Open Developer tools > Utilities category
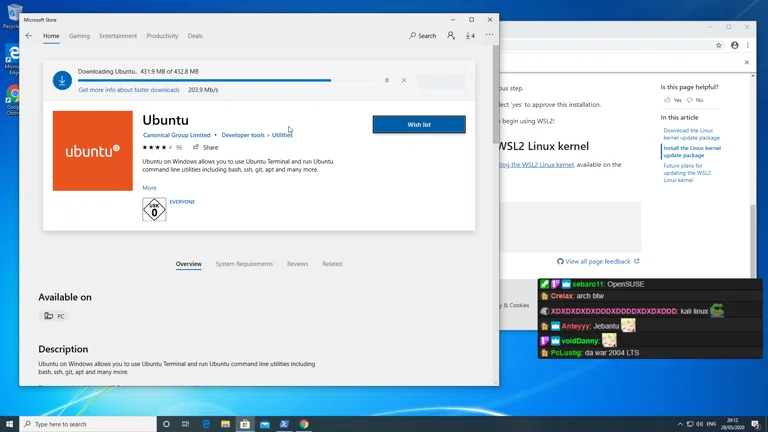This screenshot has height=432, width=768. tap(257, 135)
